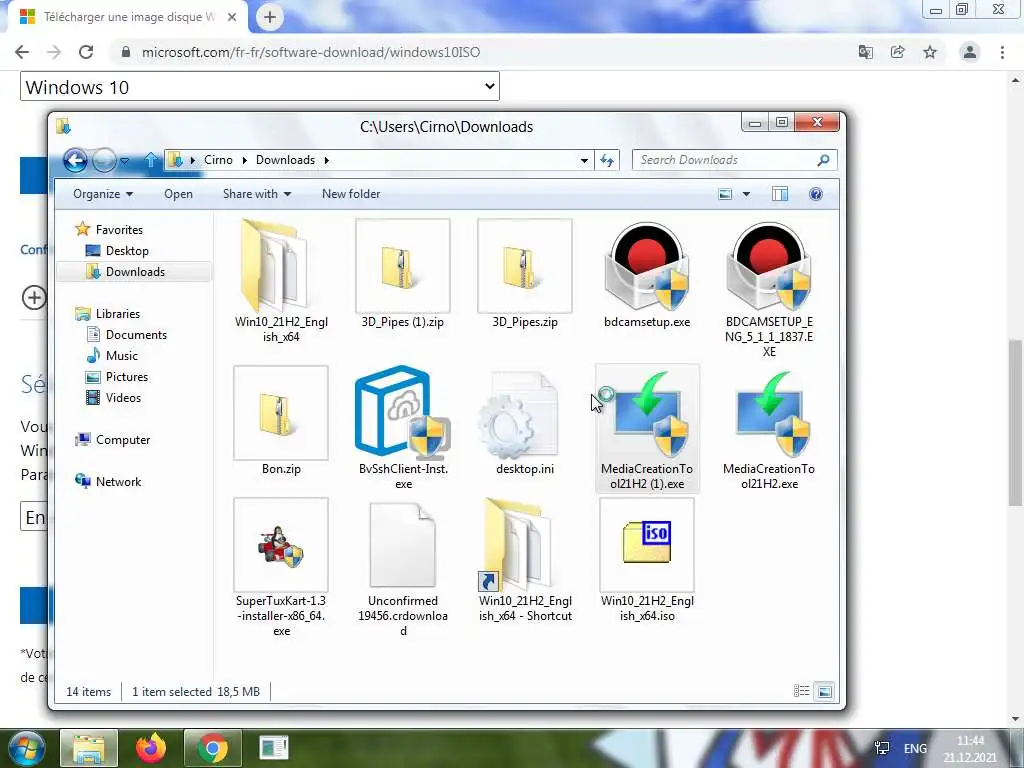The image size is (1024, 768).
Task: Select the Win10_21H2_English_x64 folder
Action: pyautogui.click(x=281, y=281)
